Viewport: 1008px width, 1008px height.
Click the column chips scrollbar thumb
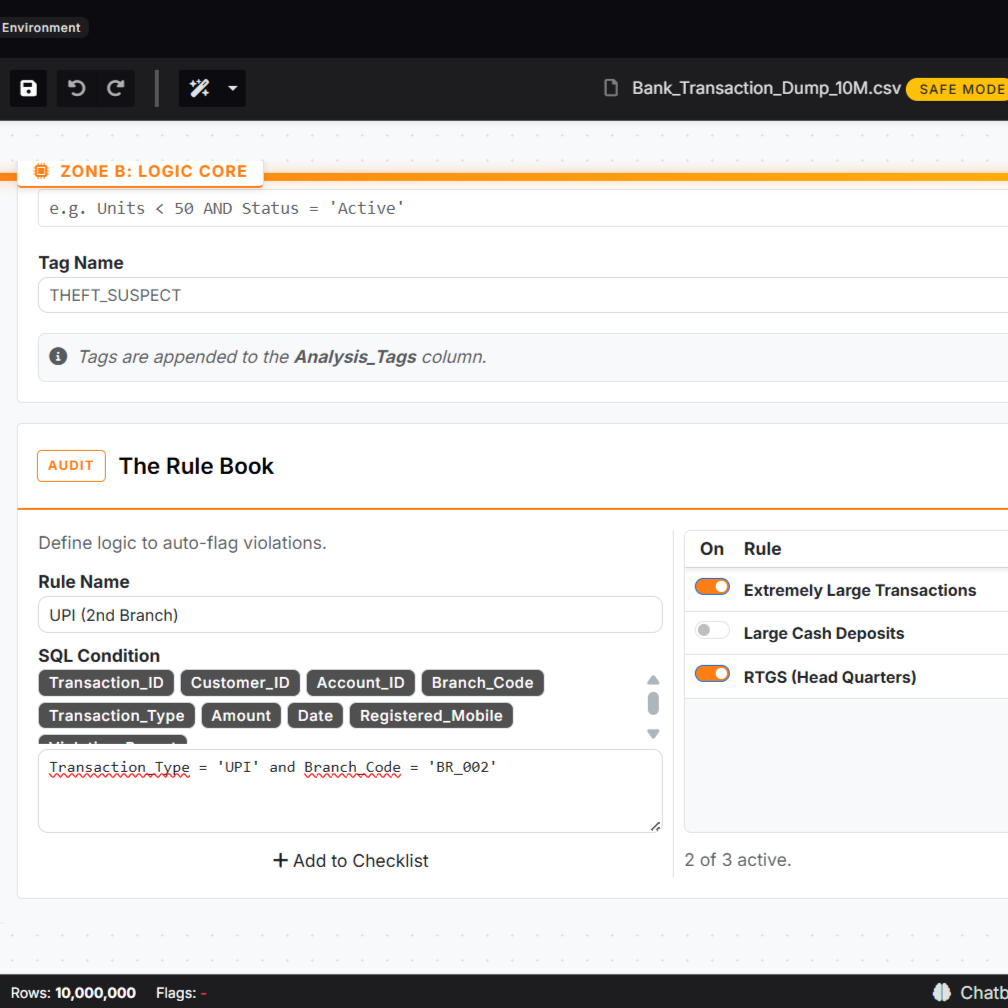[x=653, y=704]
